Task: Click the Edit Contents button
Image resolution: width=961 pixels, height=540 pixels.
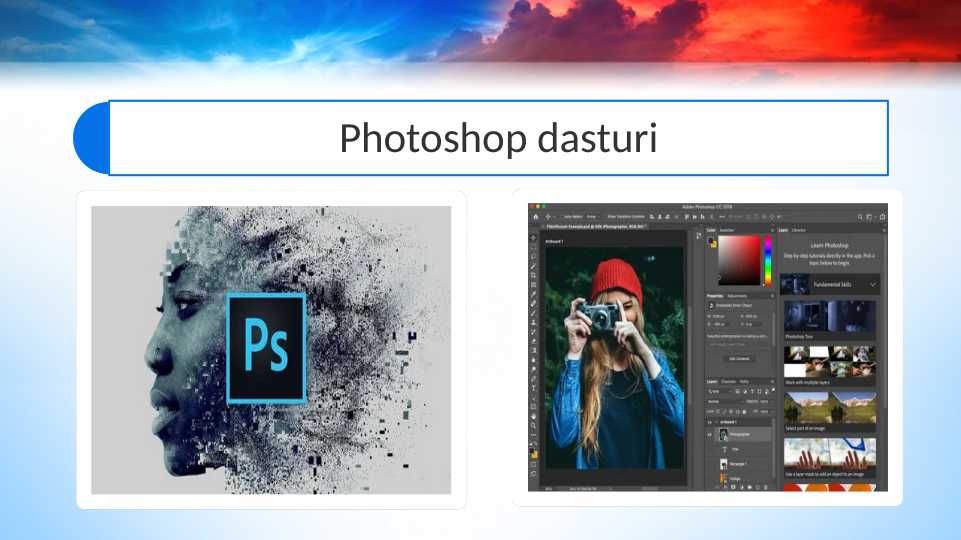Action: click(x=740, y=359)
